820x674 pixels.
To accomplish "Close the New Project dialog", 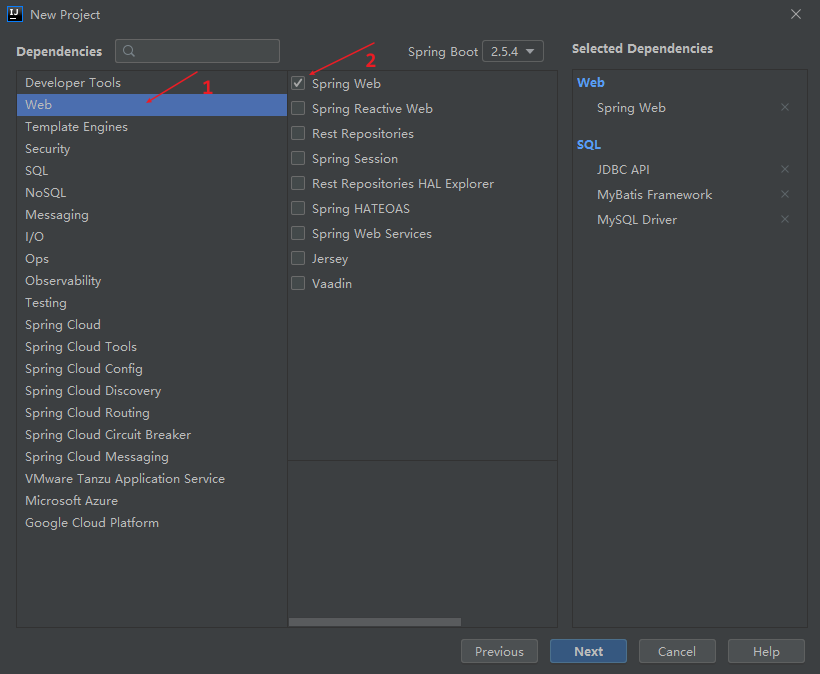I will click(x=795, y=14).
